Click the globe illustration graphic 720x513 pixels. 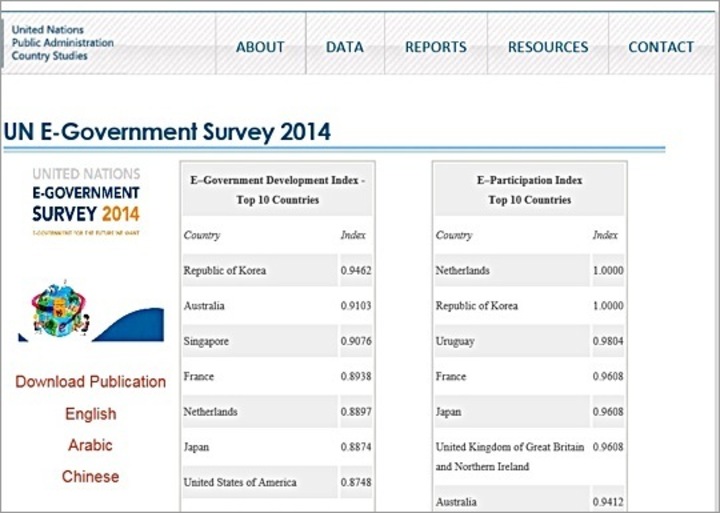(60, 310)
